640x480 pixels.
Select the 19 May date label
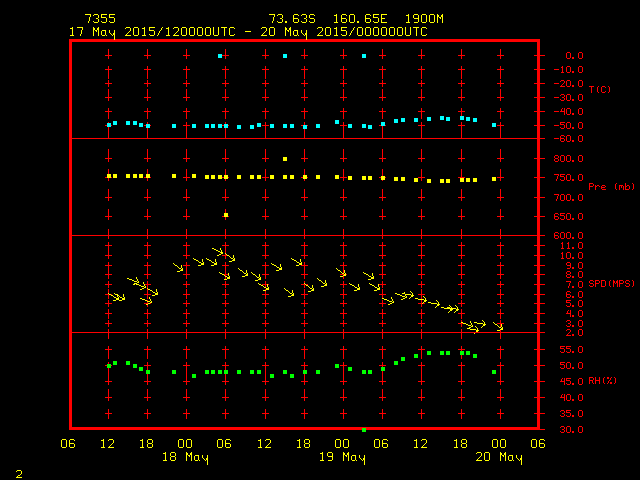click(343, 458)
